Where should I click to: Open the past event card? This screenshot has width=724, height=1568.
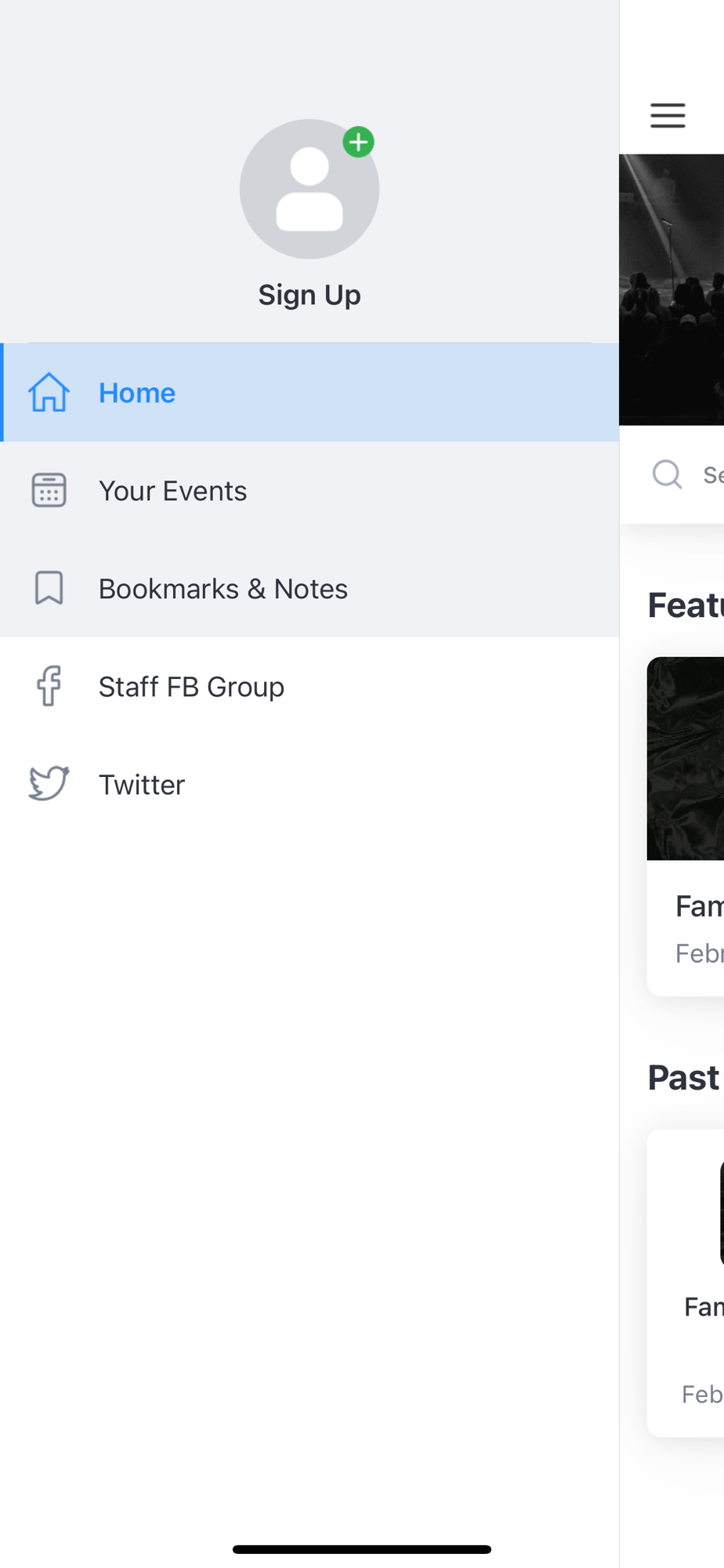pyautogui.click(x=686, y=1283)
